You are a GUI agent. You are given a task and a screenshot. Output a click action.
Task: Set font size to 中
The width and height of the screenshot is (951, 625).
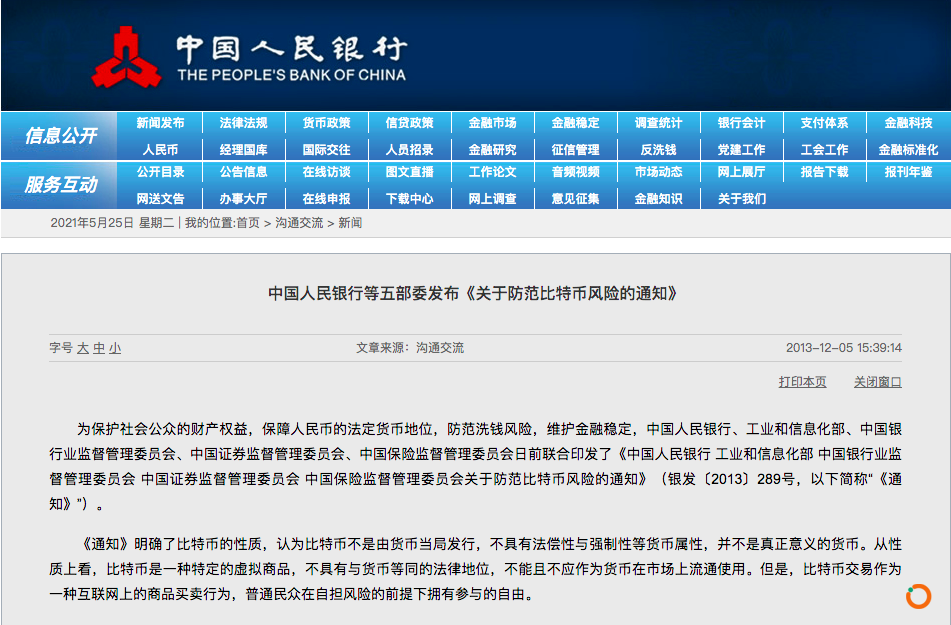(99, 348)
